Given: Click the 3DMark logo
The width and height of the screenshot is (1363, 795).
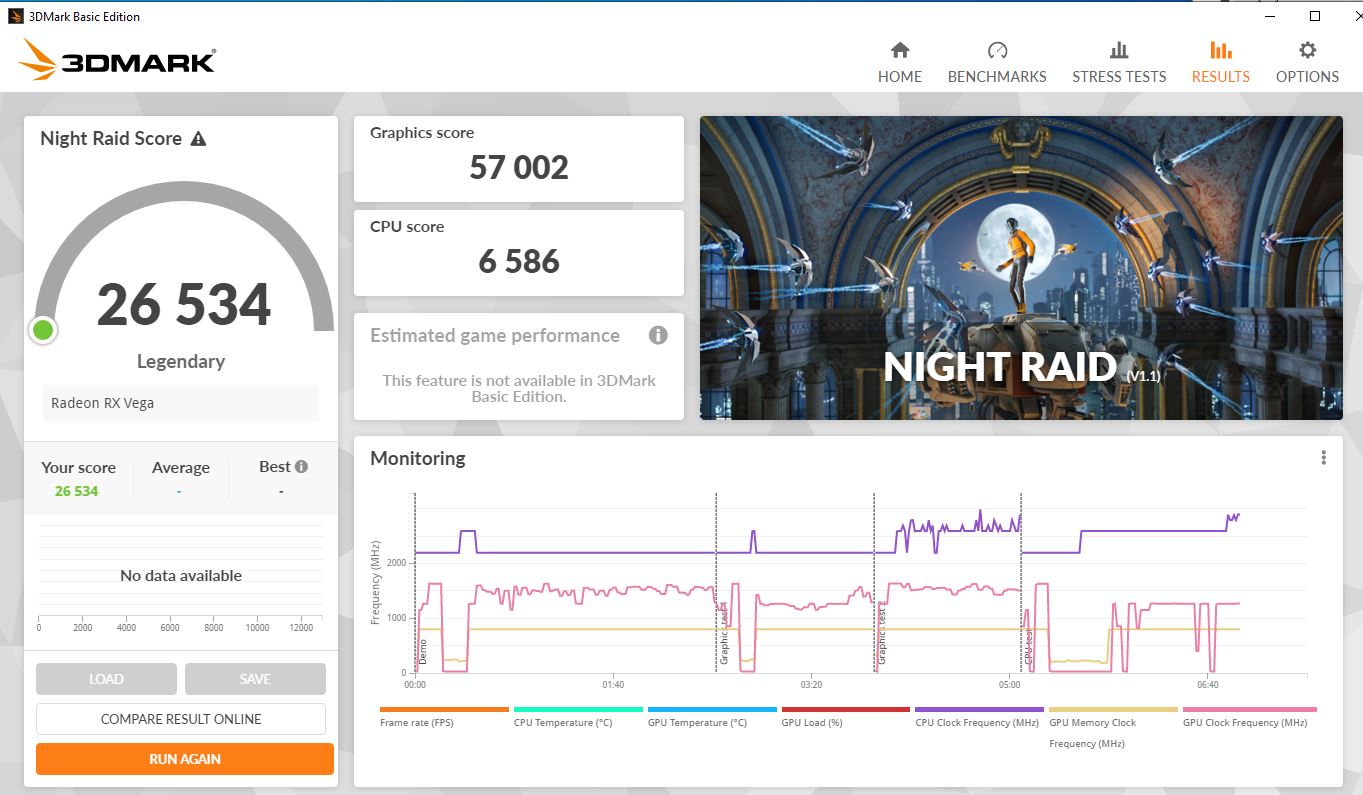Looking at the screenshot, I should pos(117,61).
